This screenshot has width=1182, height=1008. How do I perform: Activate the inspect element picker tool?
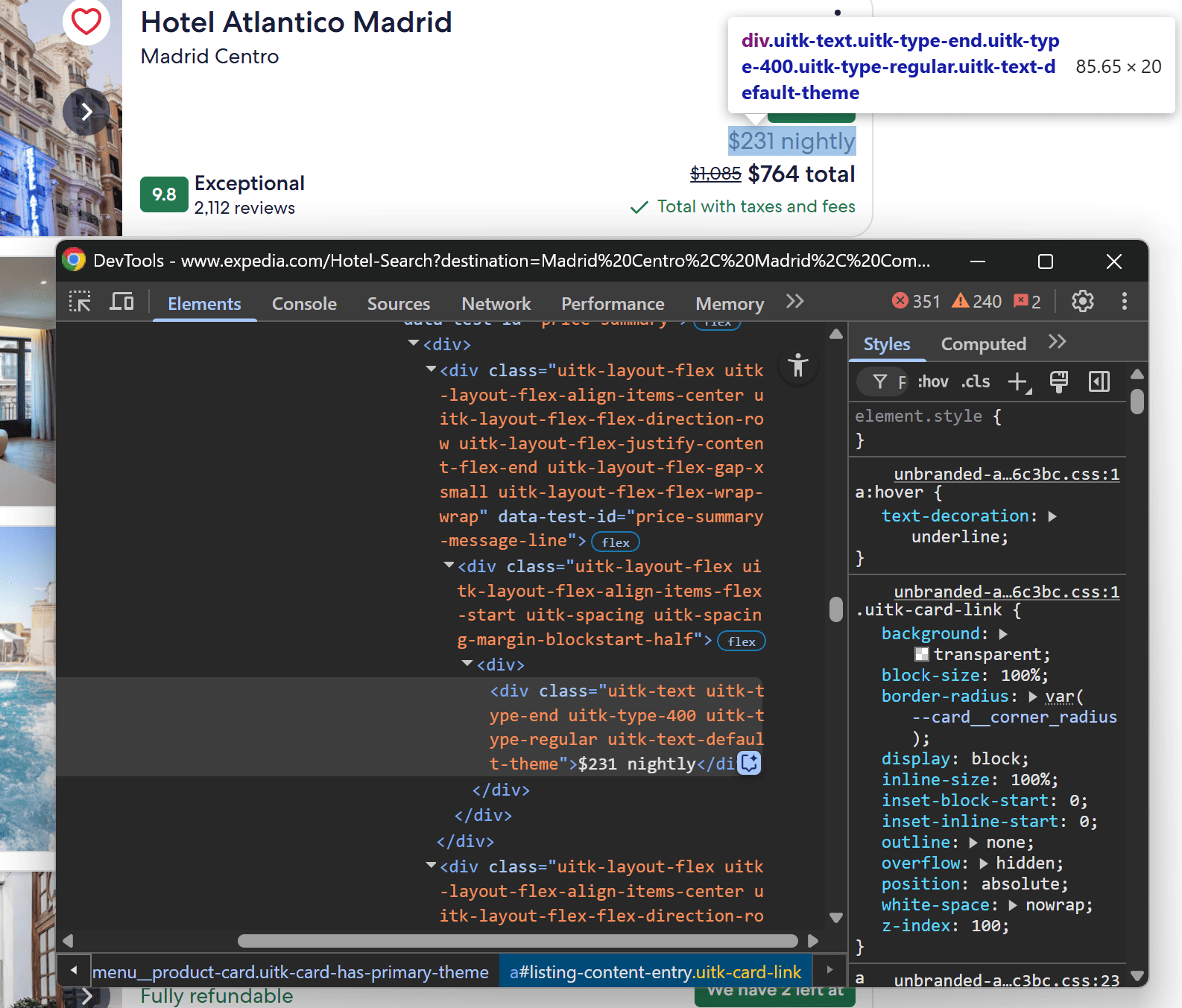(80, 302)
